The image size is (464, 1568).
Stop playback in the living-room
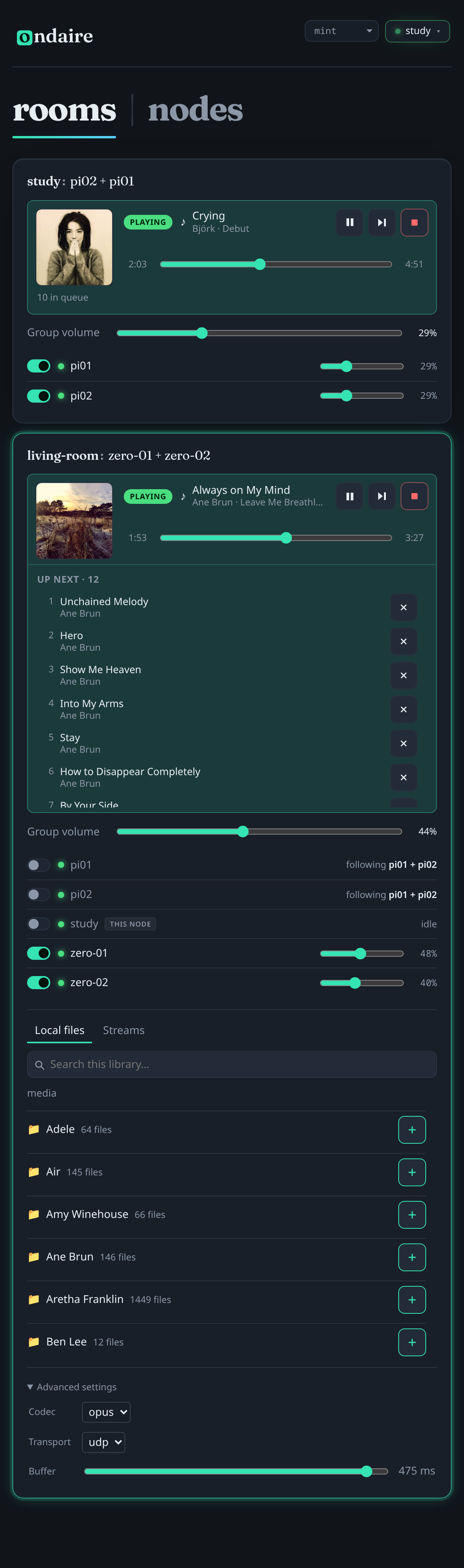point(414,496)
